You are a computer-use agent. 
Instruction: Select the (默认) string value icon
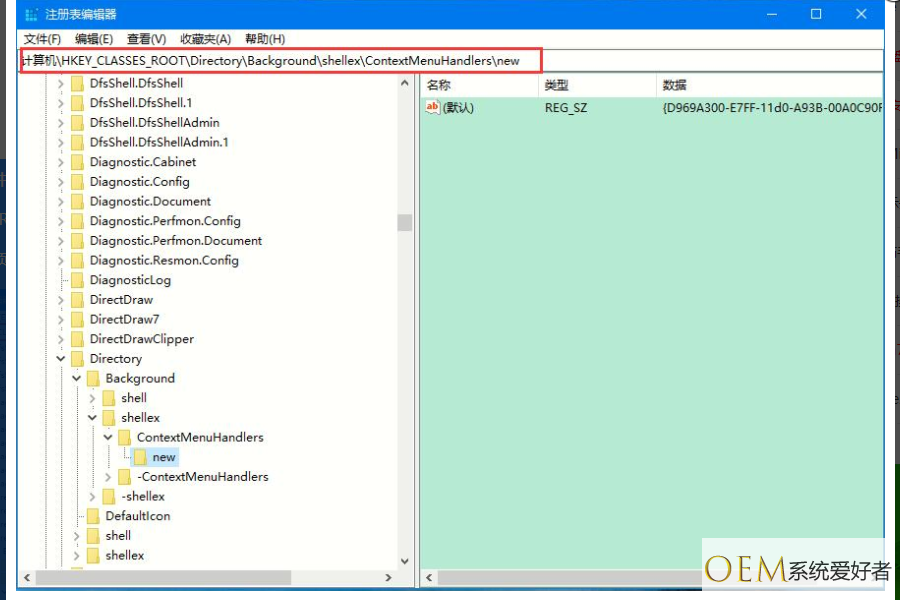[432, 107]
